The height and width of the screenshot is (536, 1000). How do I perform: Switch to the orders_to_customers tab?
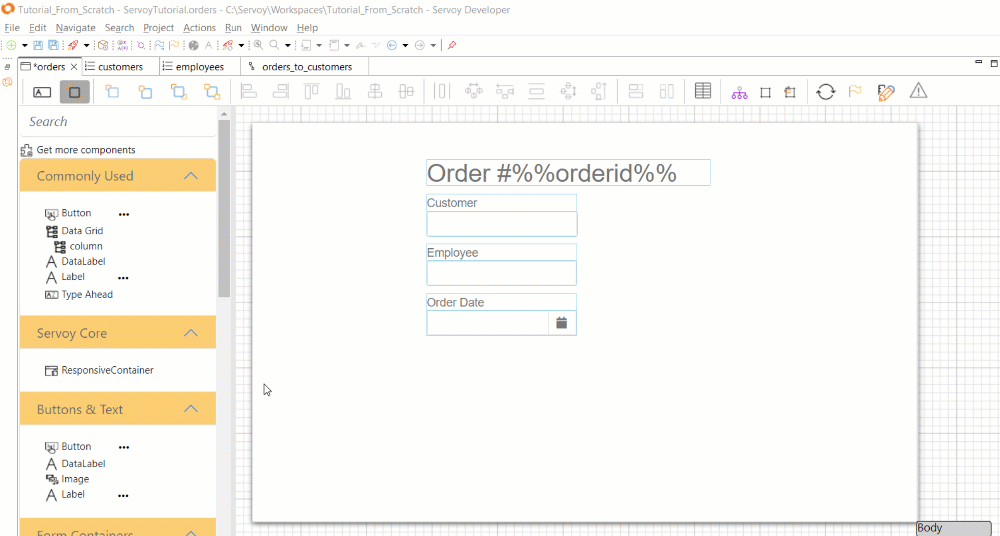point(306,67)
